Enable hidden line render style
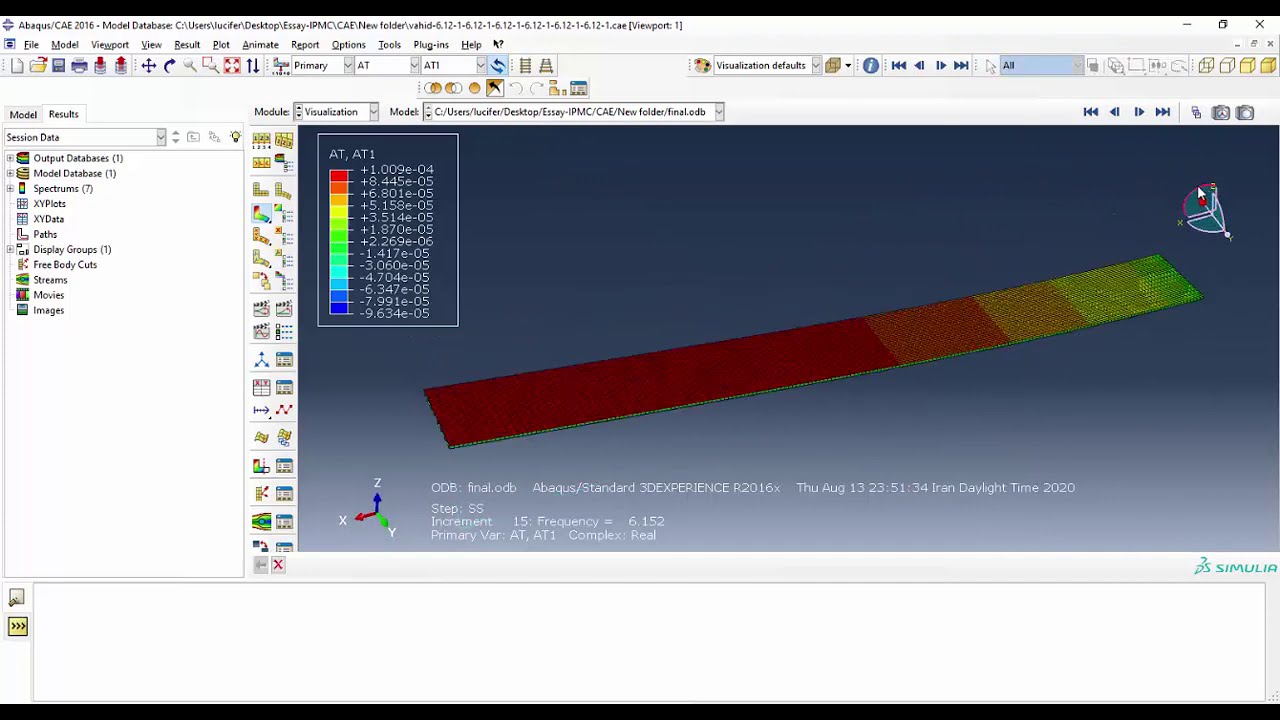1280x720 pixels. click(x=1227, y=66)
